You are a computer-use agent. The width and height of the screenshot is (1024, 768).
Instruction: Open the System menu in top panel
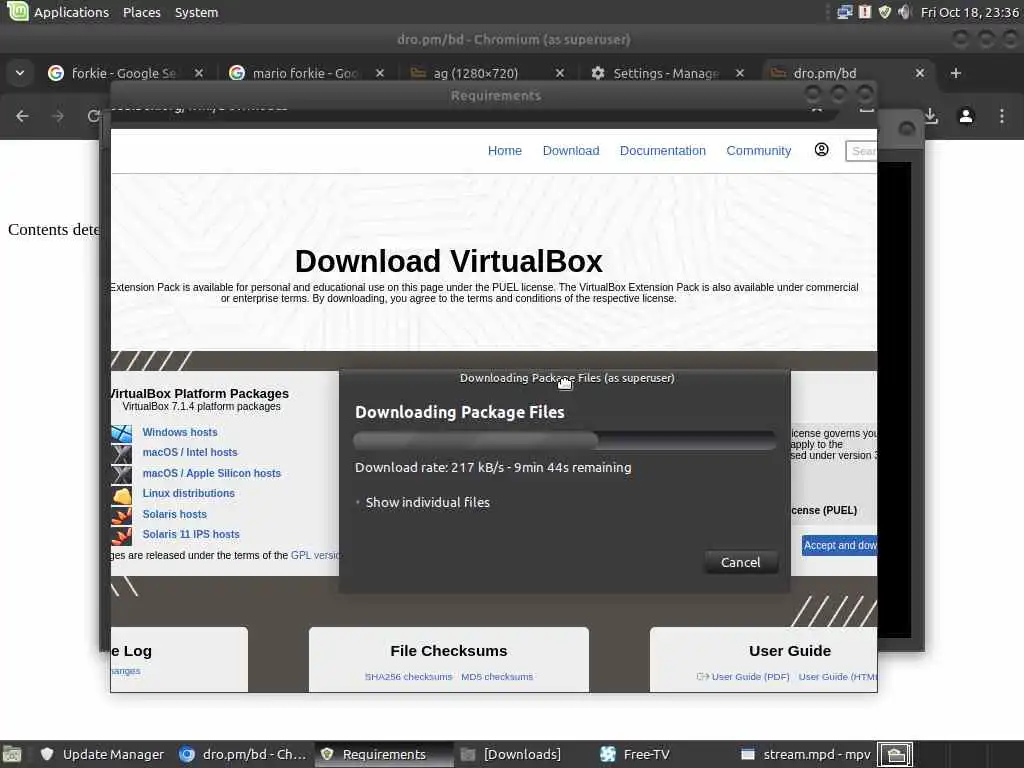(x=196, y=12)
